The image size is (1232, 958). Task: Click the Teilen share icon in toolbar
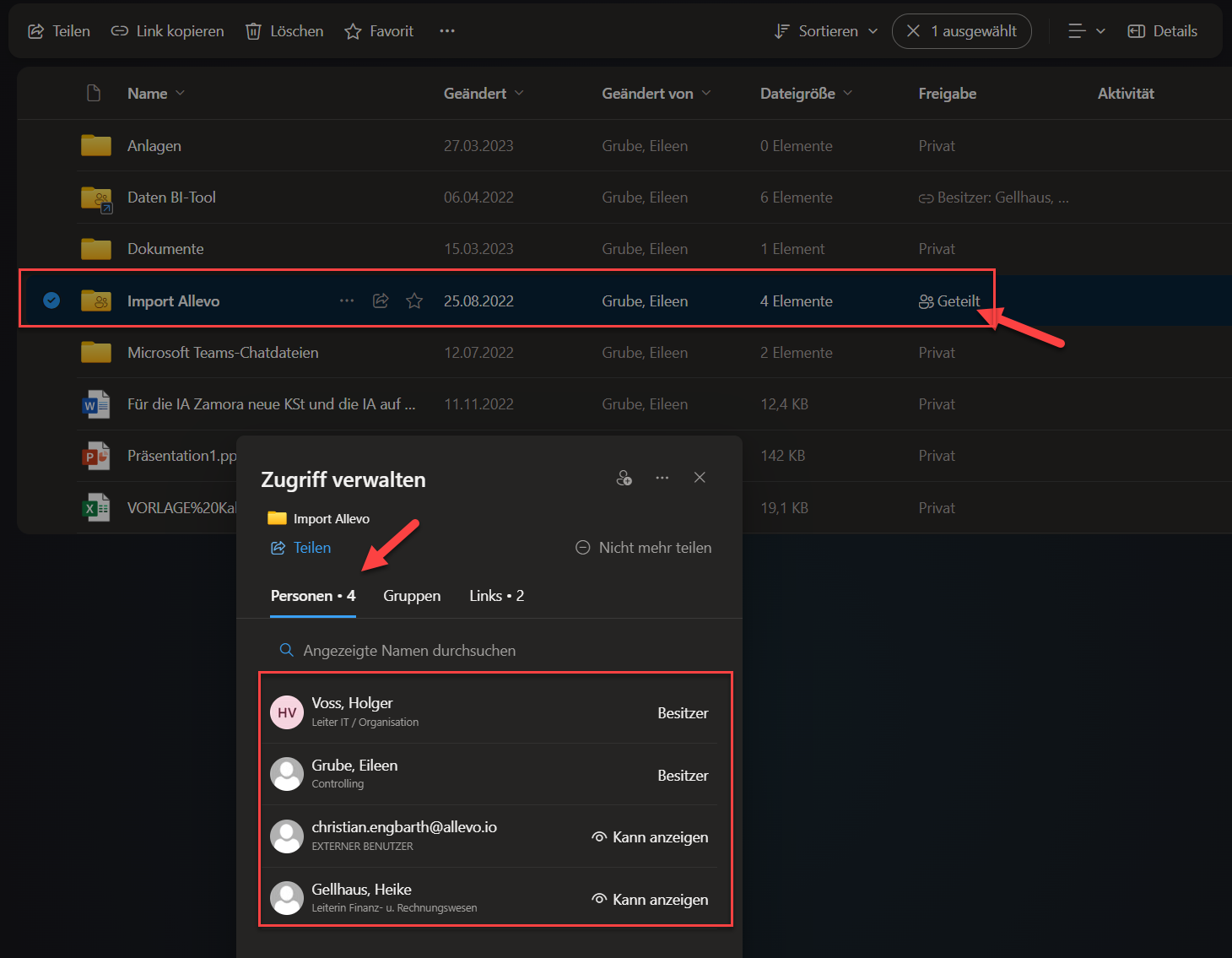click(x=36, y=31)
